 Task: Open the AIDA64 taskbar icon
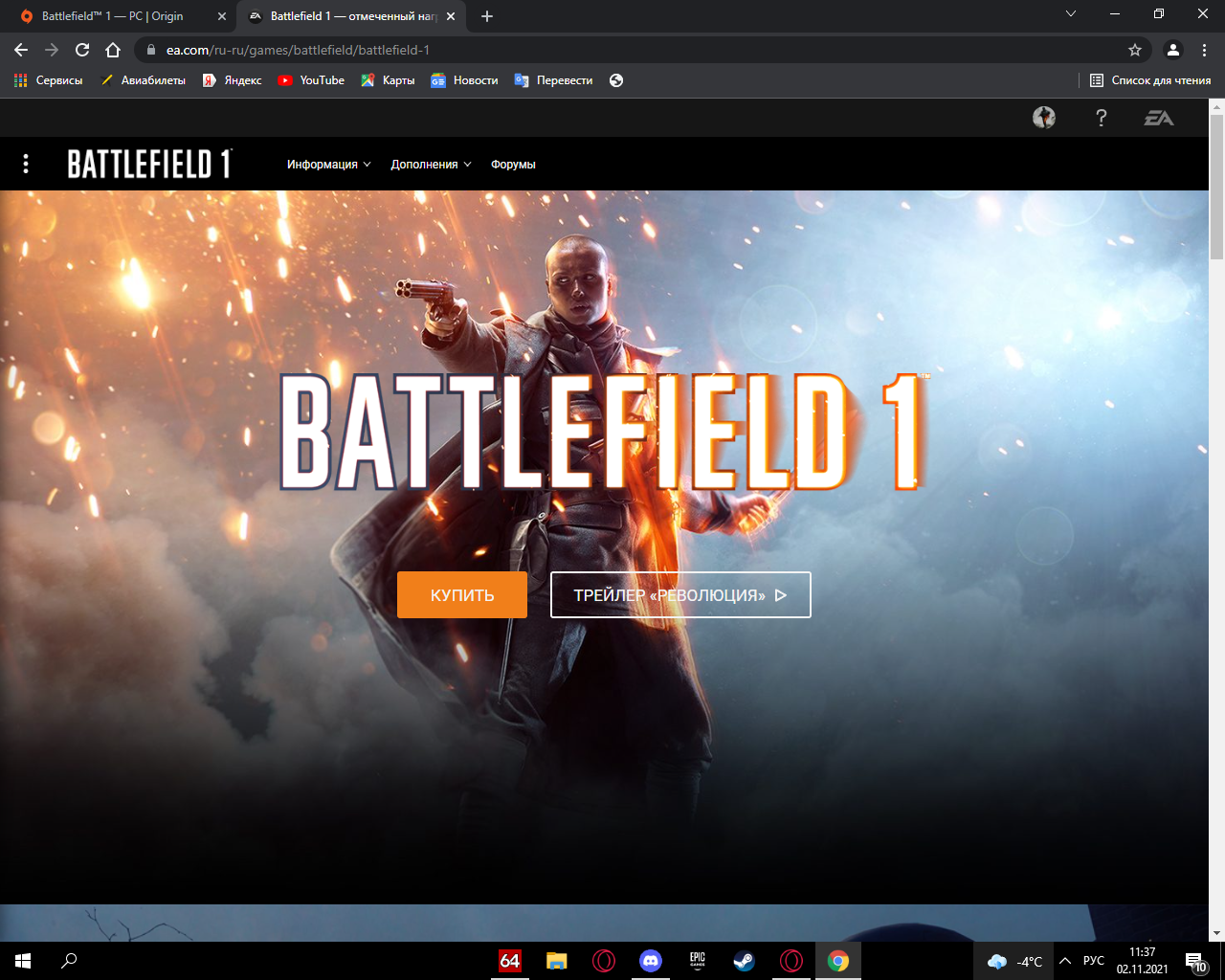tap(510, 961)
